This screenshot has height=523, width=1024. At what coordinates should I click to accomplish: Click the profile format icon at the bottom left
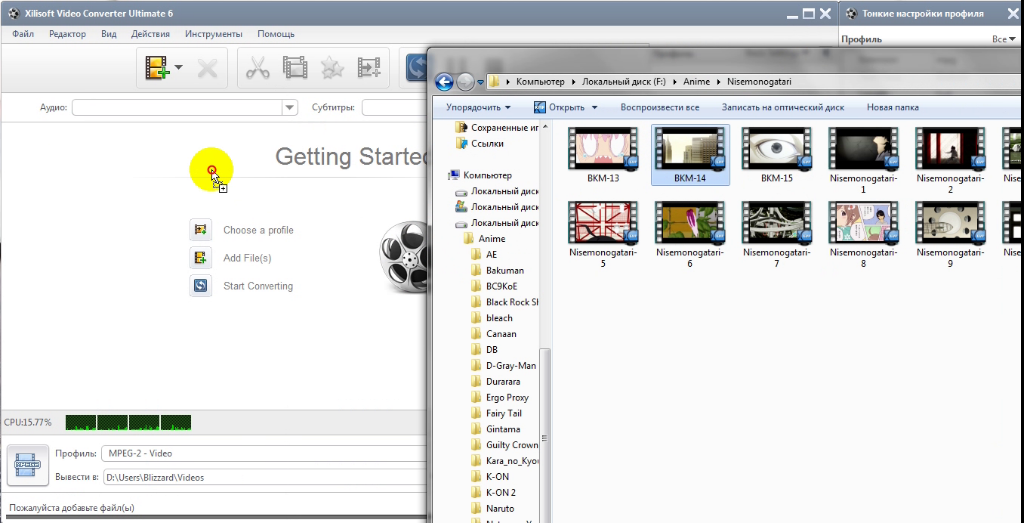tap(28, 465)
